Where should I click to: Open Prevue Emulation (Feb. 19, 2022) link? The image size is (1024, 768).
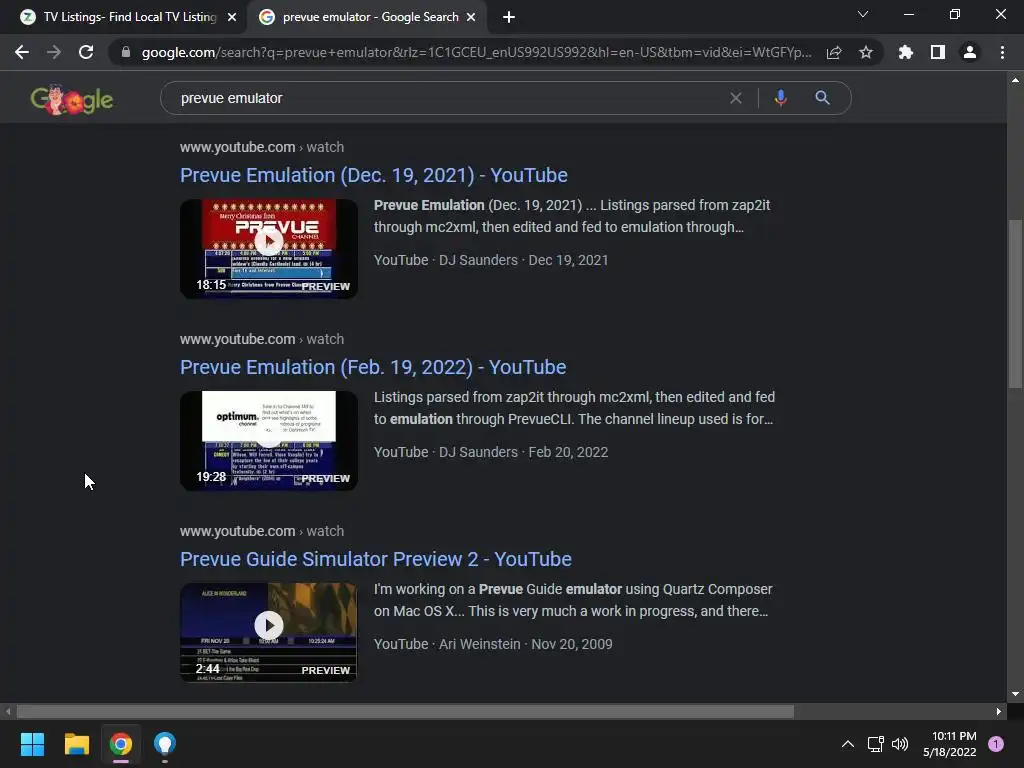373,367
